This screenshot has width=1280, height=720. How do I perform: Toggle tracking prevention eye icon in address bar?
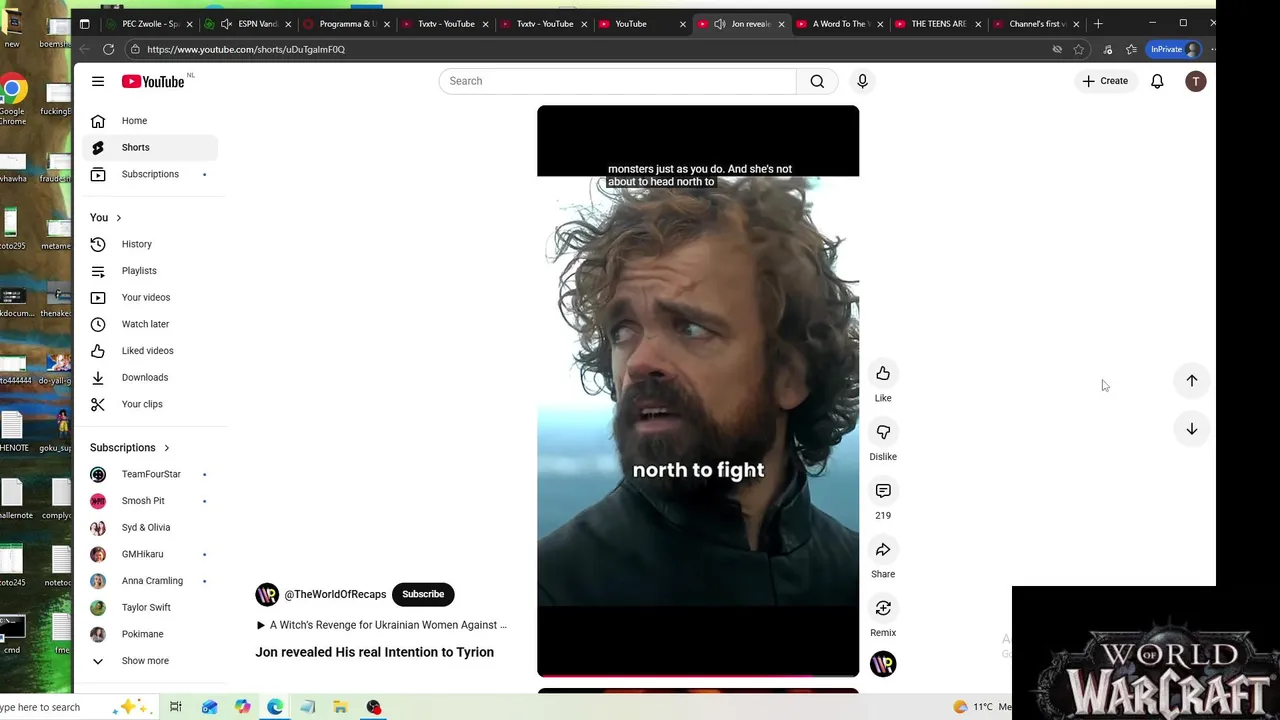tap(1057, 49)
